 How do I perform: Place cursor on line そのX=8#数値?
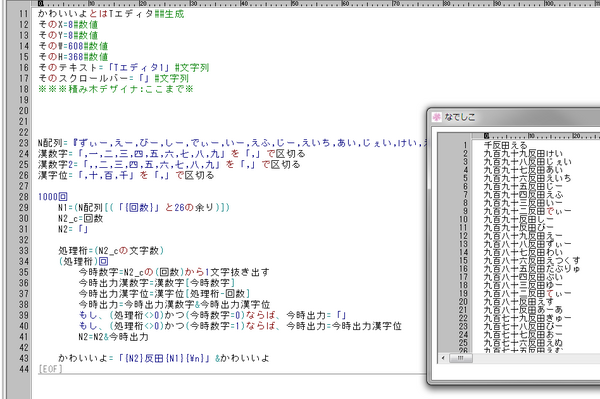(68, 24)
